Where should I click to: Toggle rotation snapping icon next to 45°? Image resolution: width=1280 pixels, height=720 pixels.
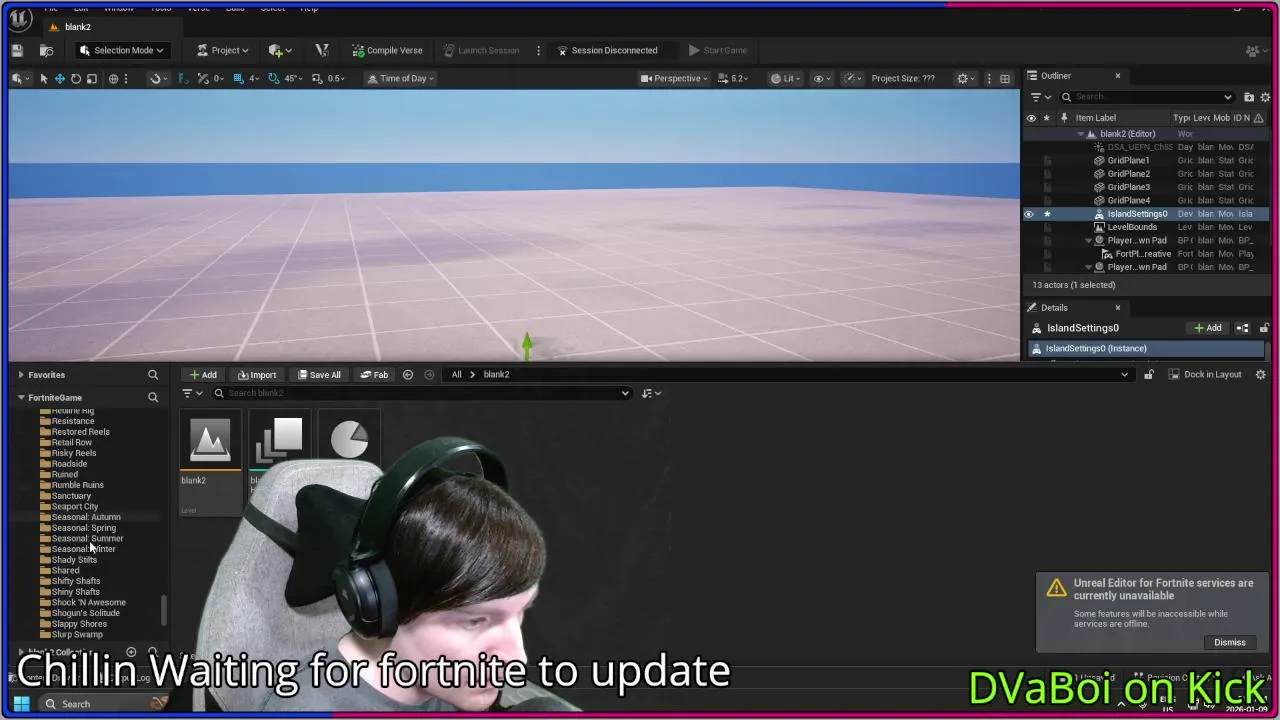pos(274,78)
